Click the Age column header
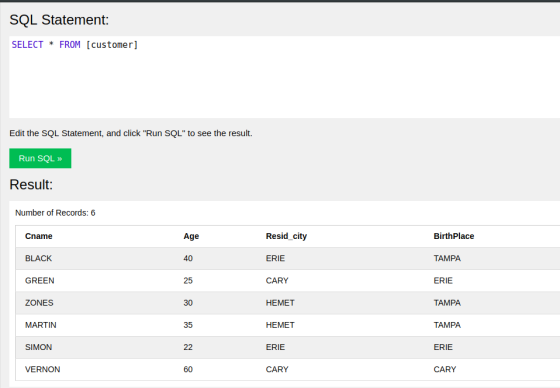 click(x=191, y=236)
